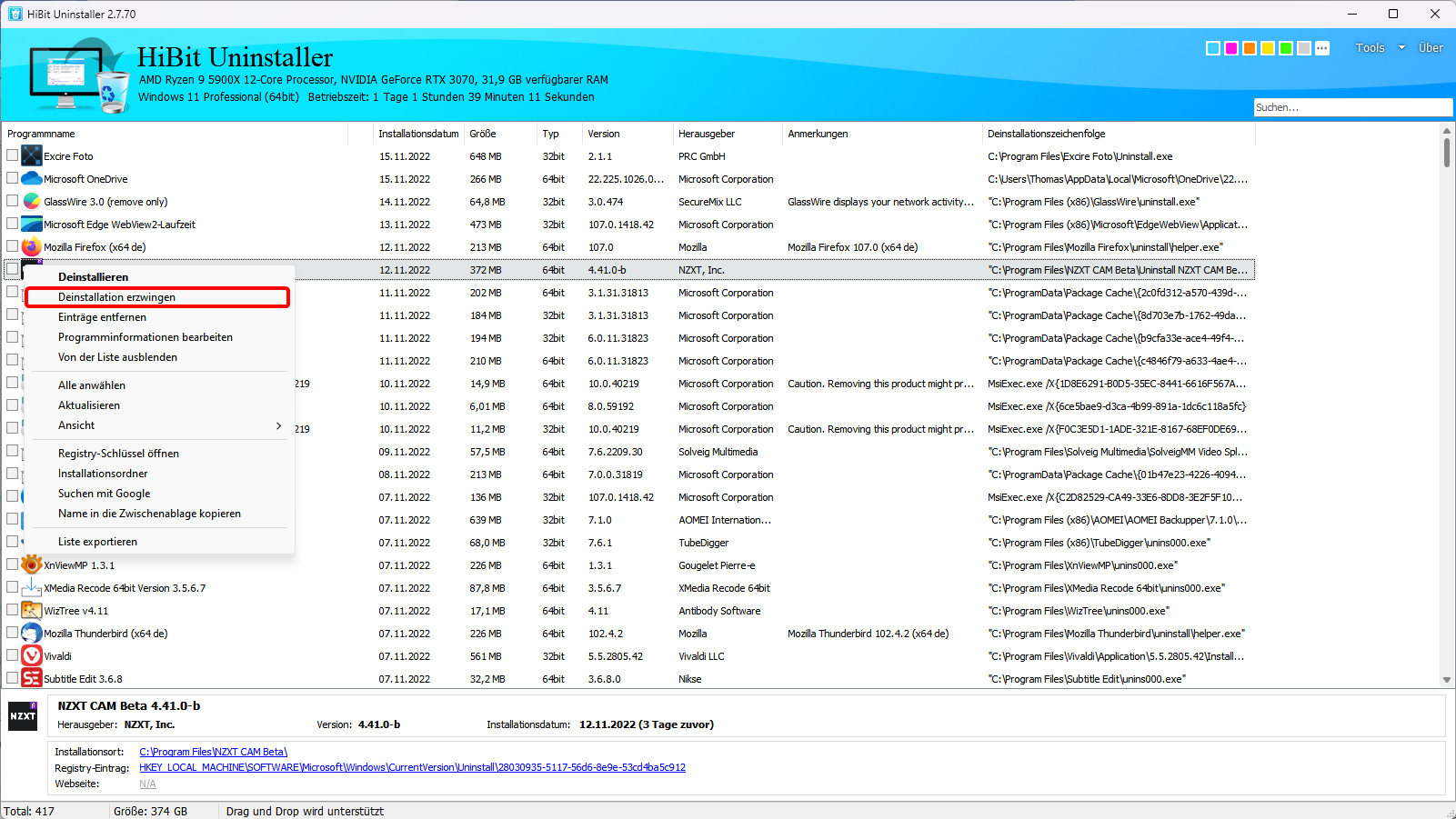
Task: Tick the checkbox for Excire Foto
Action: (x=13, y=155)
